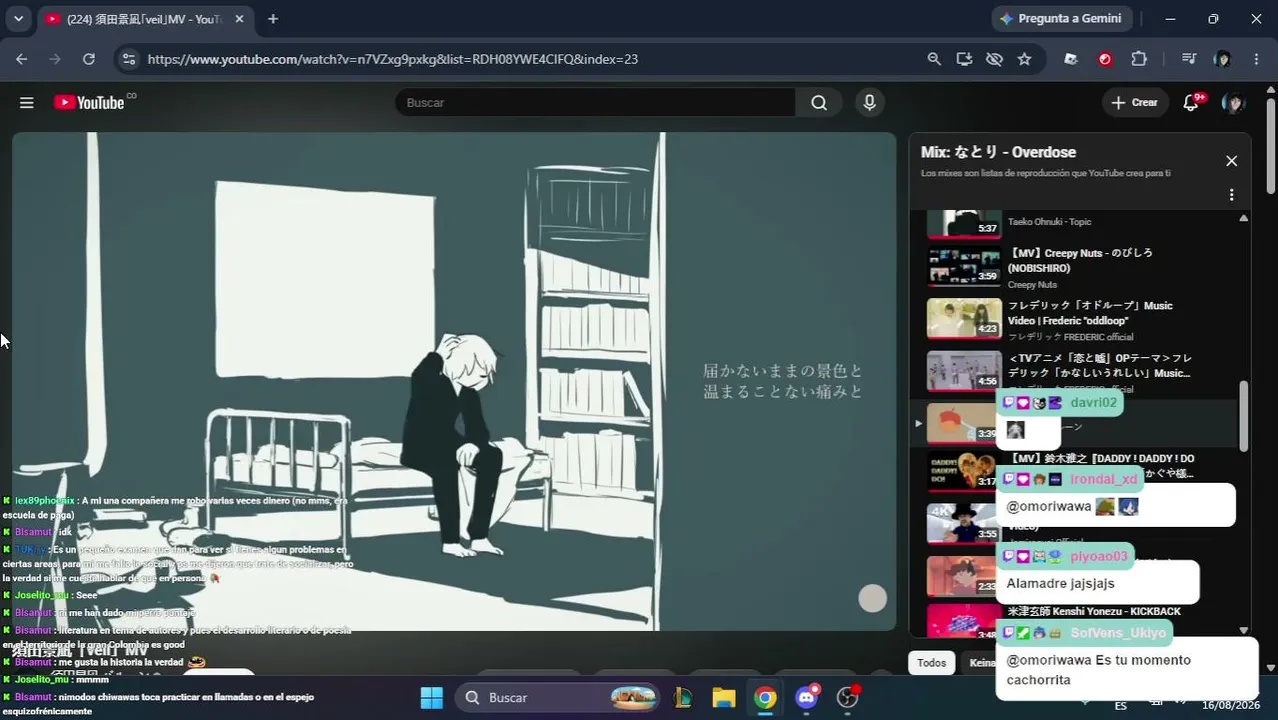1278x720 pixels.
Task: Click the Windows taskbar Buscar search box
Action: click(x=558, y=697)
